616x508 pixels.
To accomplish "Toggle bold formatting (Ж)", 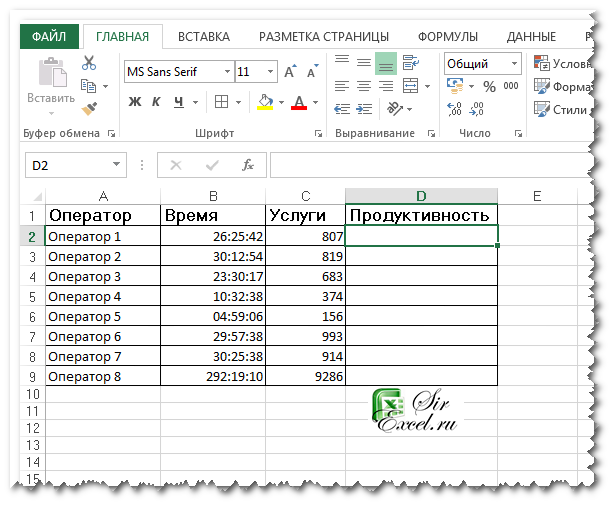I will (135, 102).
